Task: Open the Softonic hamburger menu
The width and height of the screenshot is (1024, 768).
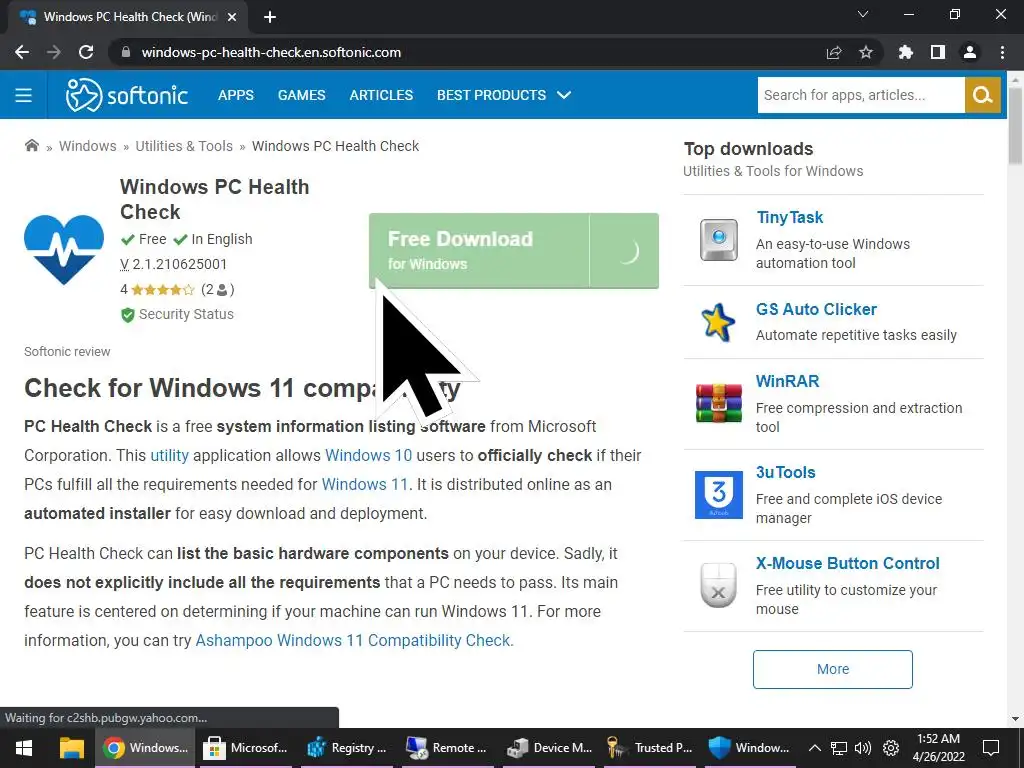Action: [24, 95]
